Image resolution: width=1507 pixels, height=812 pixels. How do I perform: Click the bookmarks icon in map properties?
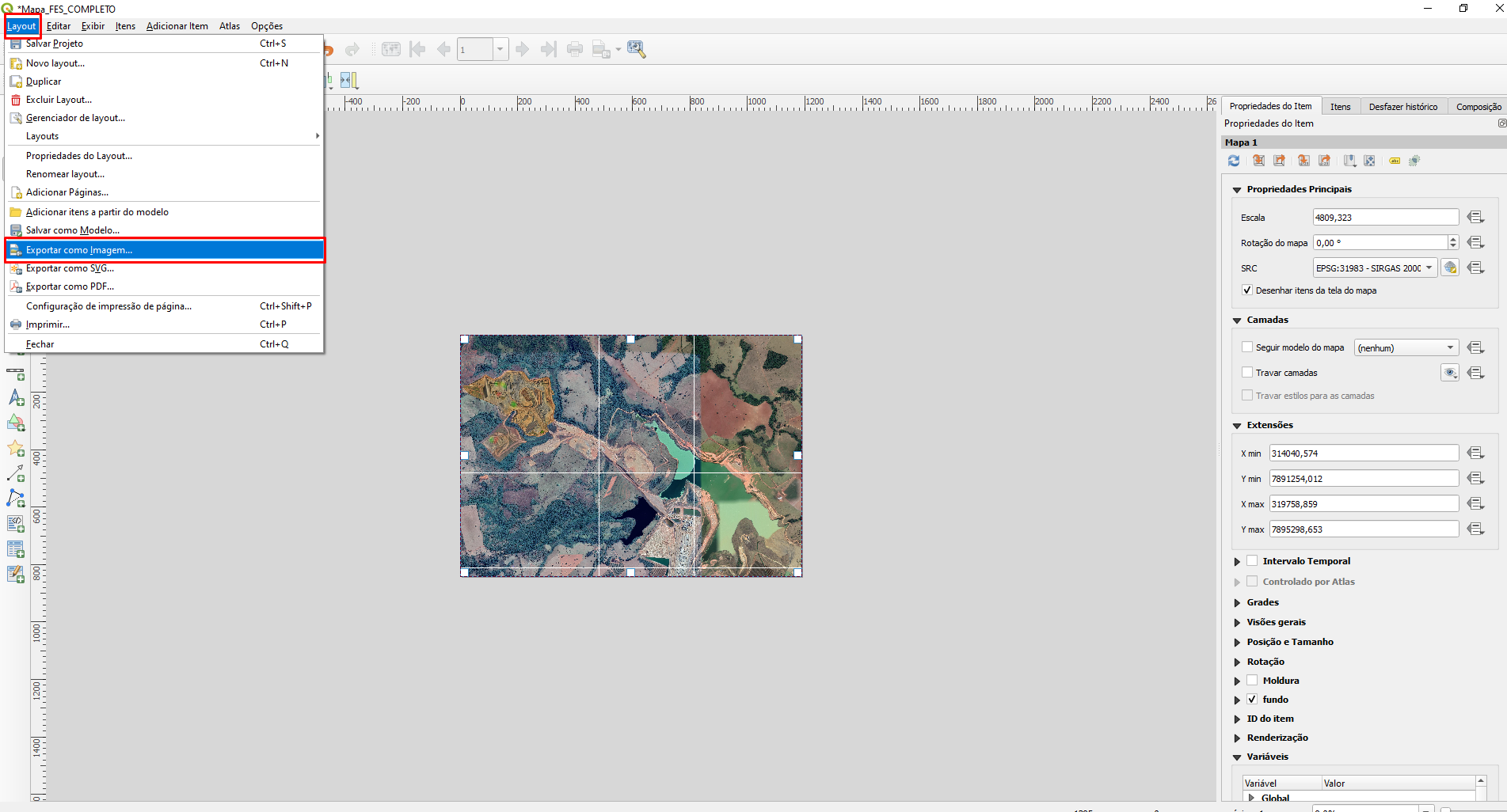(x=1349, y=161)
